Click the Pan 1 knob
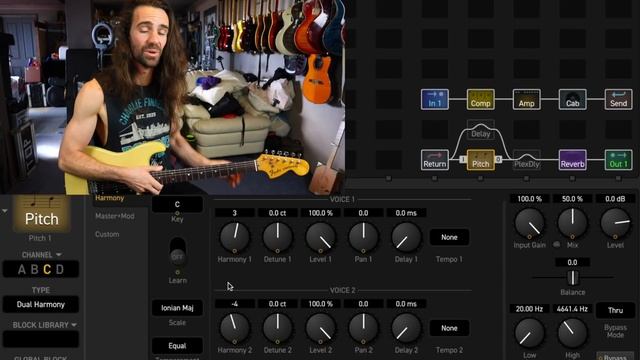640x360 pixels. 363,237
